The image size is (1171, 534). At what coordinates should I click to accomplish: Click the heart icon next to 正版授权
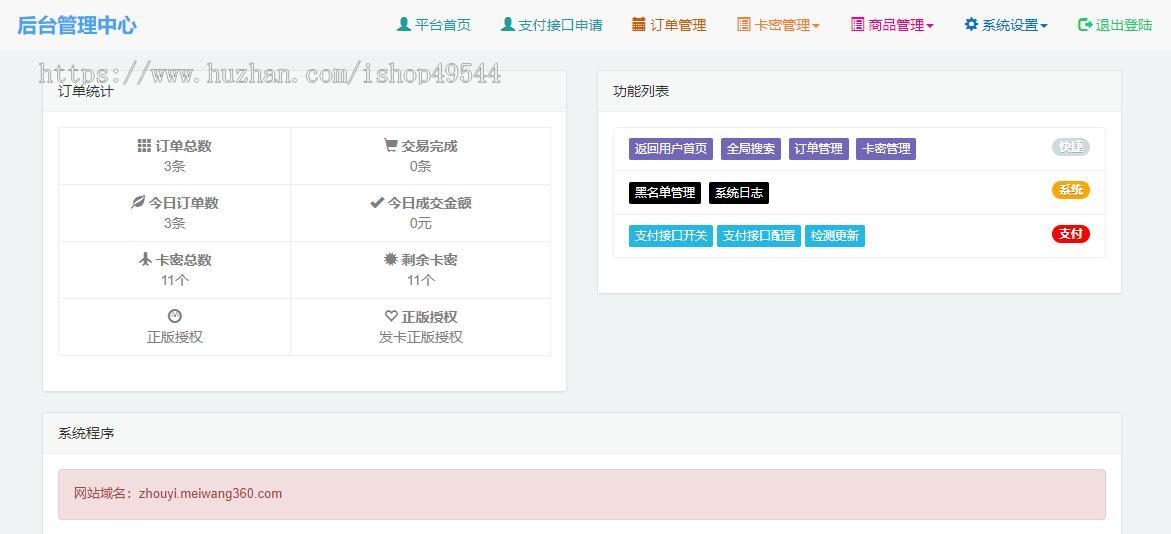(391, 316)
